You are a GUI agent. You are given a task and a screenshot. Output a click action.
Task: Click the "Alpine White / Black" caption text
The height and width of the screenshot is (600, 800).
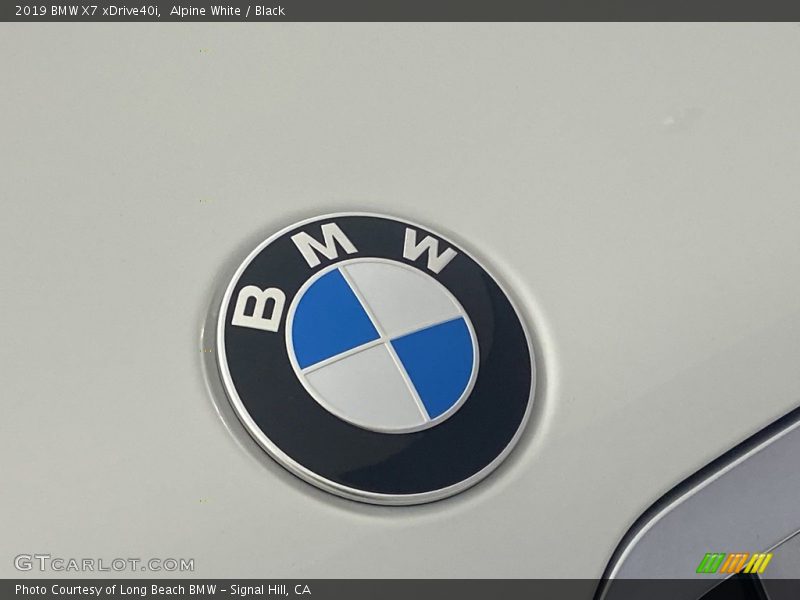click(x=228, y=11)
